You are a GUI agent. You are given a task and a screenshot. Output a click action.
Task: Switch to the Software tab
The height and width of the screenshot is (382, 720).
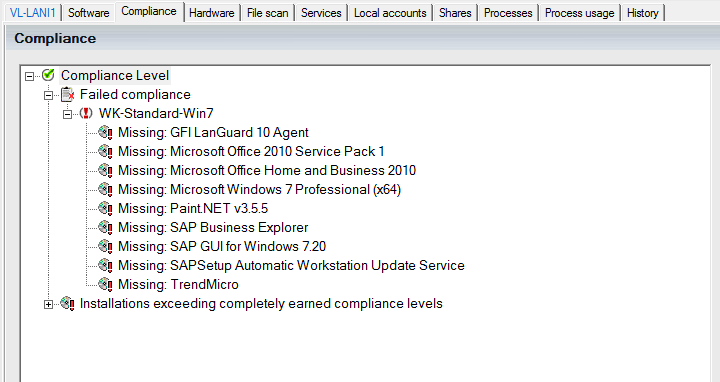pos(89,13)
